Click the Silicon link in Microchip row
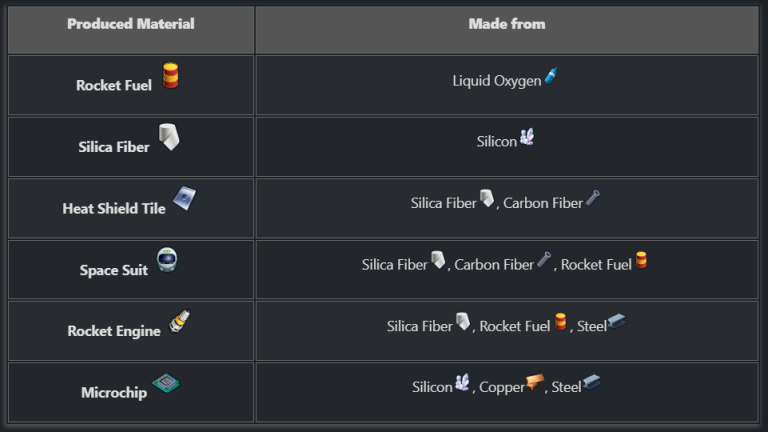Image resolution: width=768 pixels, height=432 pixels. click(x=432, y=387)
